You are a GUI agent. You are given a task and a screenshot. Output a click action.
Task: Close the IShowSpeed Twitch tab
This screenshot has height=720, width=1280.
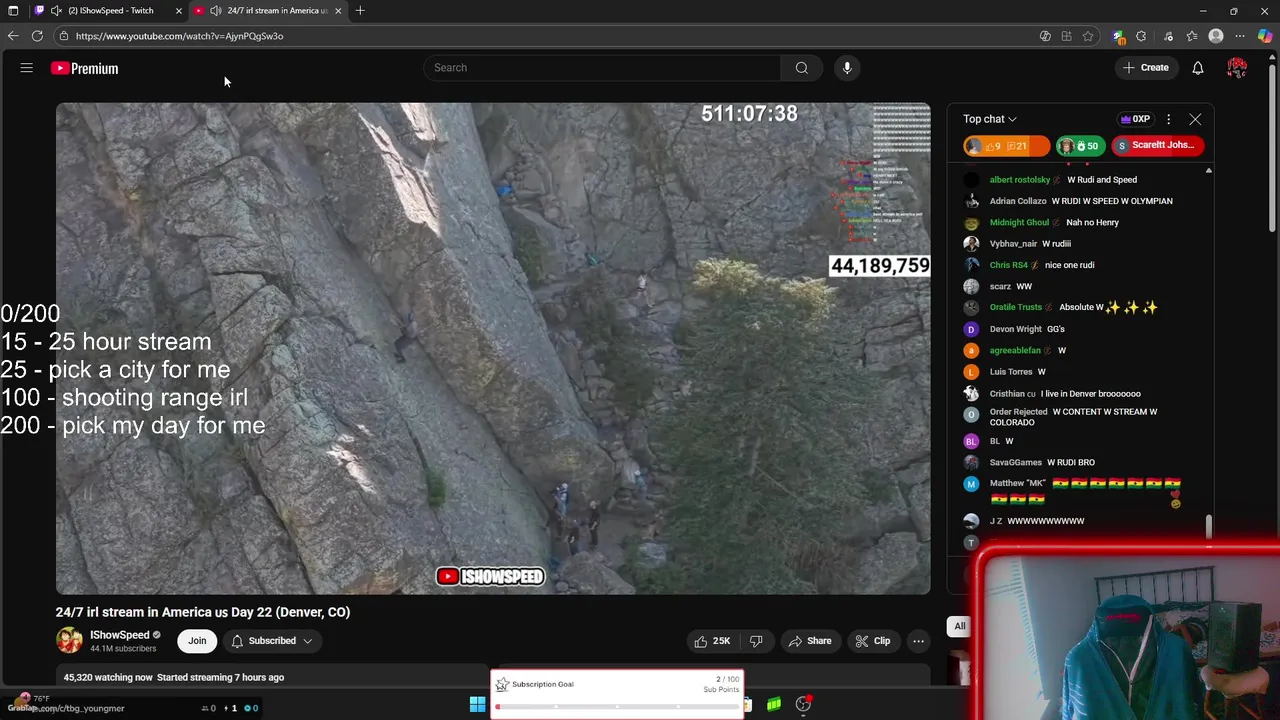pos(178,10)
